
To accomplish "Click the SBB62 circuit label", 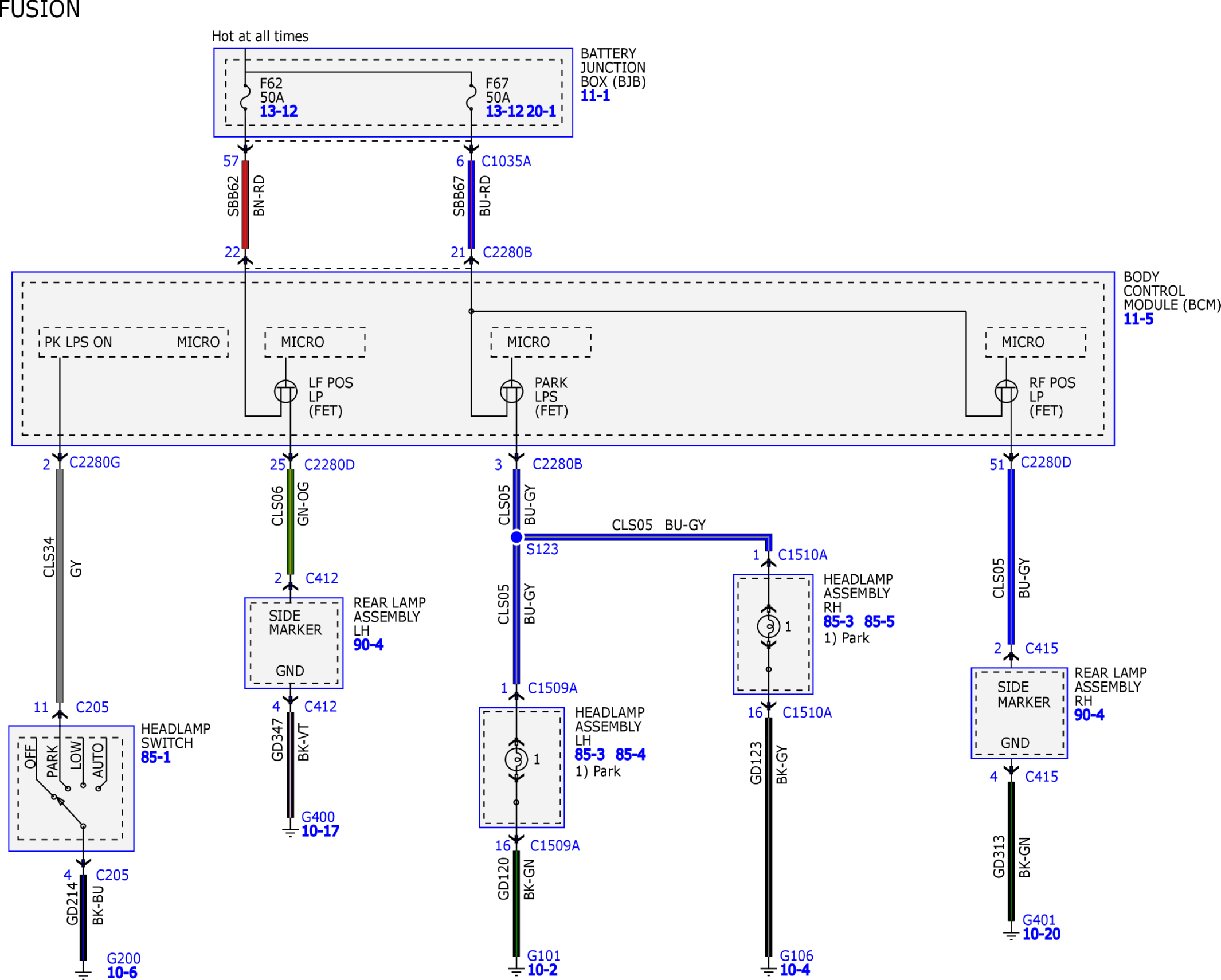I will point(233,196).
